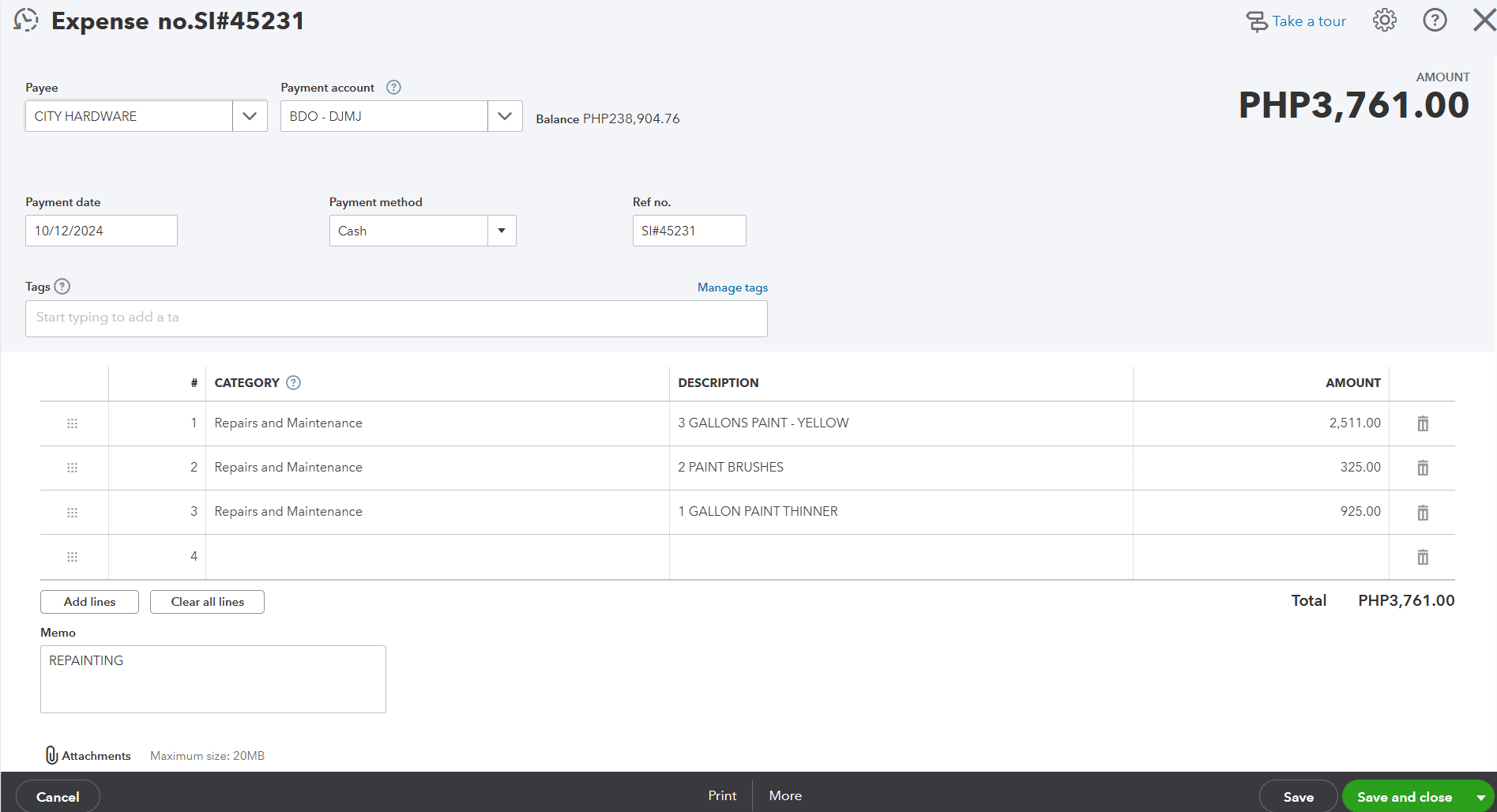Open the settings gear icon
Image resolution: width=1497 pixels, height=812 pixels.
coord(1385,21)
